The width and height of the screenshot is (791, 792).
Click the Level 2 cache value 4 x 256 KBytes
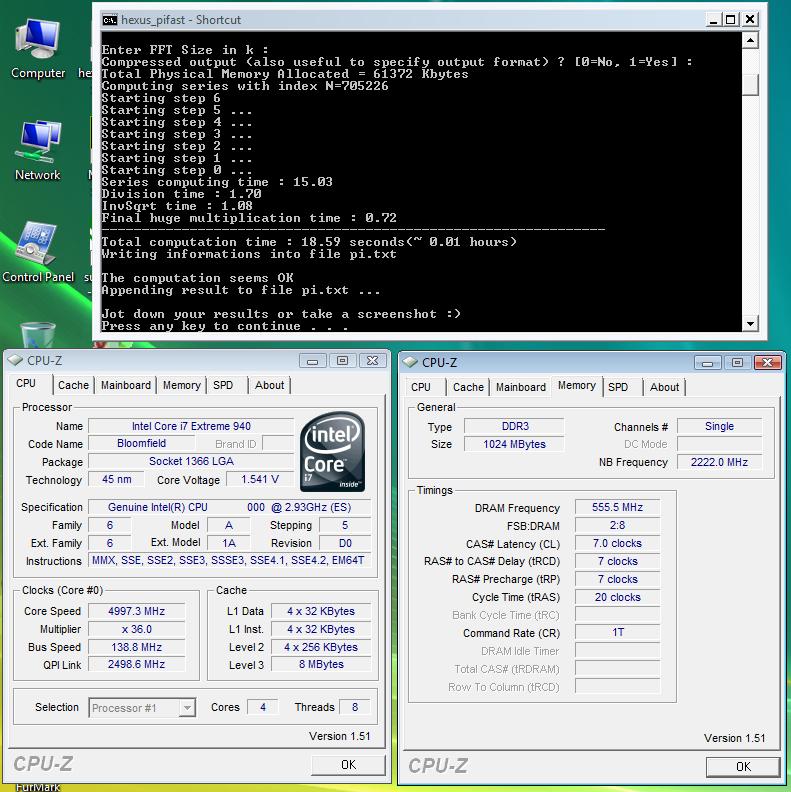(321, 647)
